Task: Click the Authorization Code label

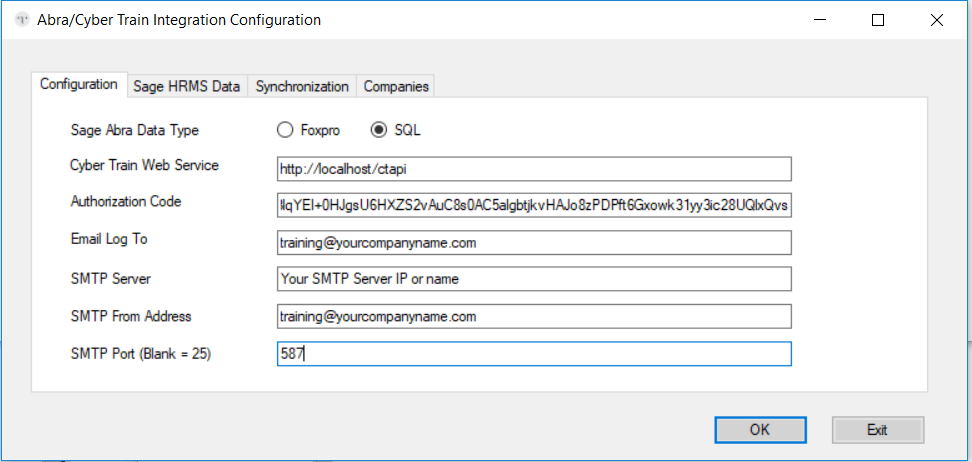Action: point(126,202)
